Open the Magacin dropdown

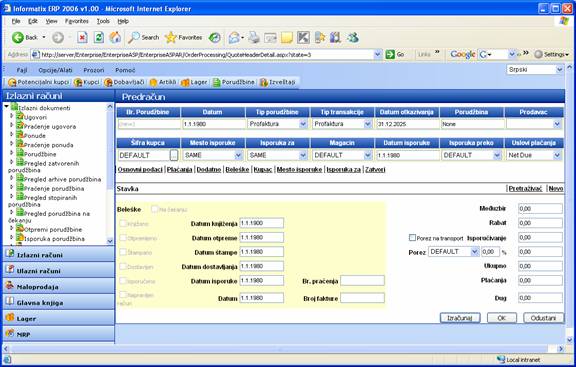pyautogui.click(x=368, y=155)
